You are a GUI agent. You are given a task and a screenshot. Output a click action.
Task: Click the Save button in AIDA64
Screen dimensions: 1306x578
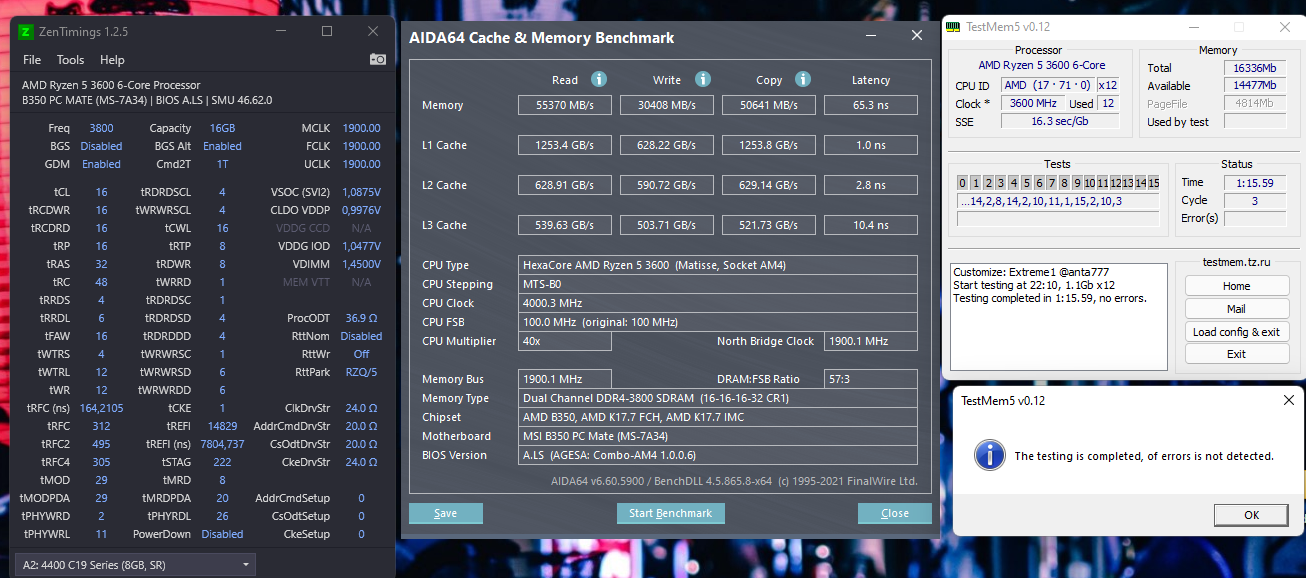(x=446, y=513)
